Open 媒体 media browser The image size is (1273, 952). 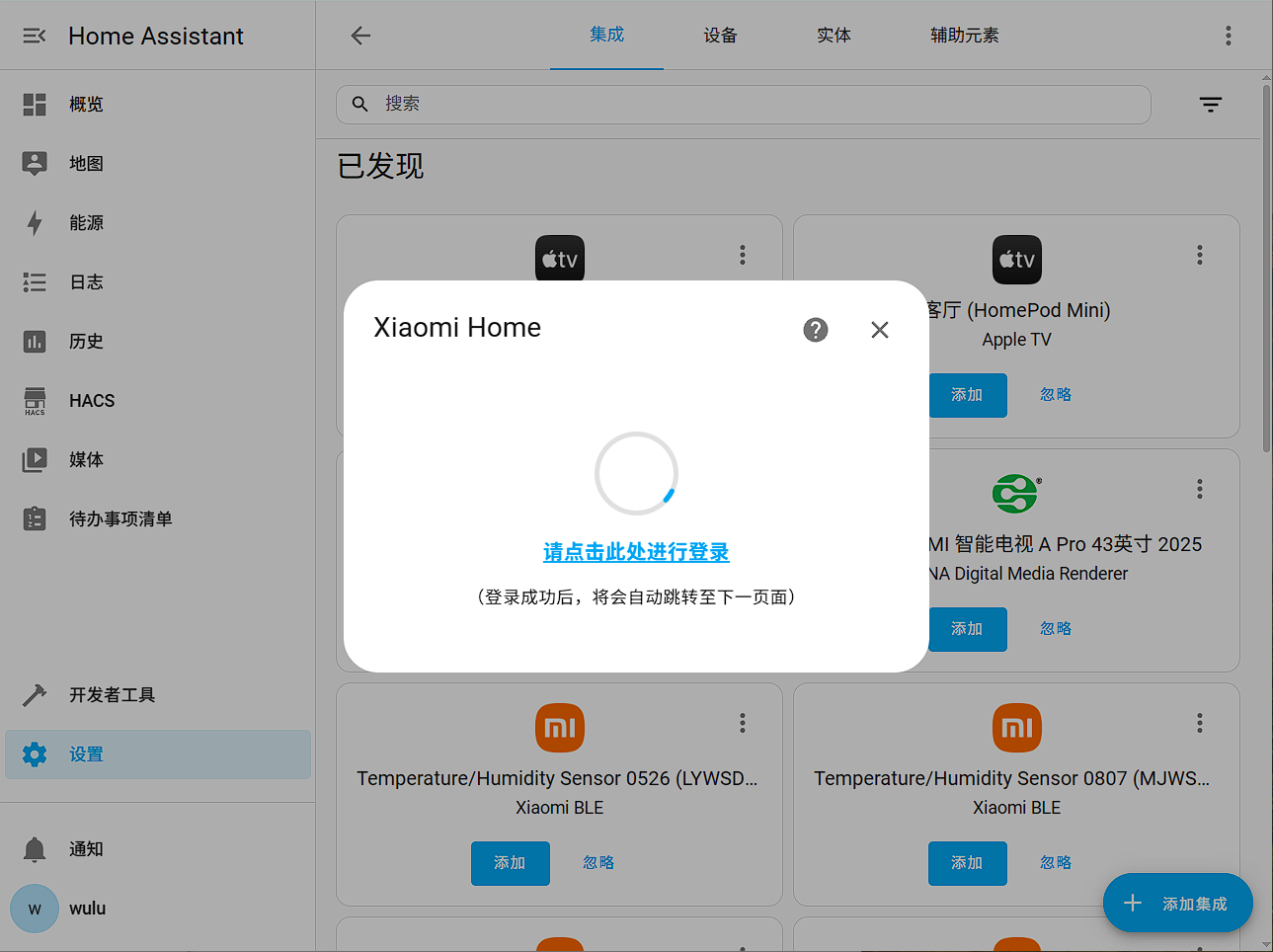tap(158, 460)
